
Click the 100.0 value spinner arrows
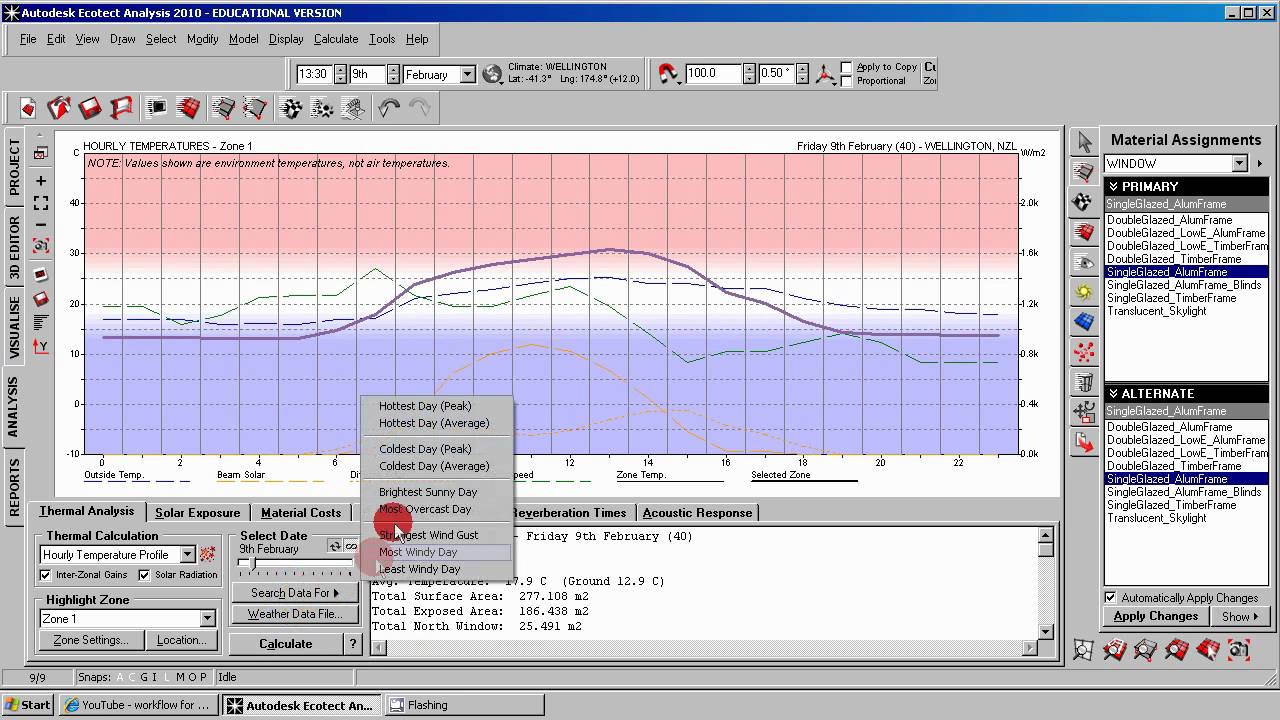point(748,74)
